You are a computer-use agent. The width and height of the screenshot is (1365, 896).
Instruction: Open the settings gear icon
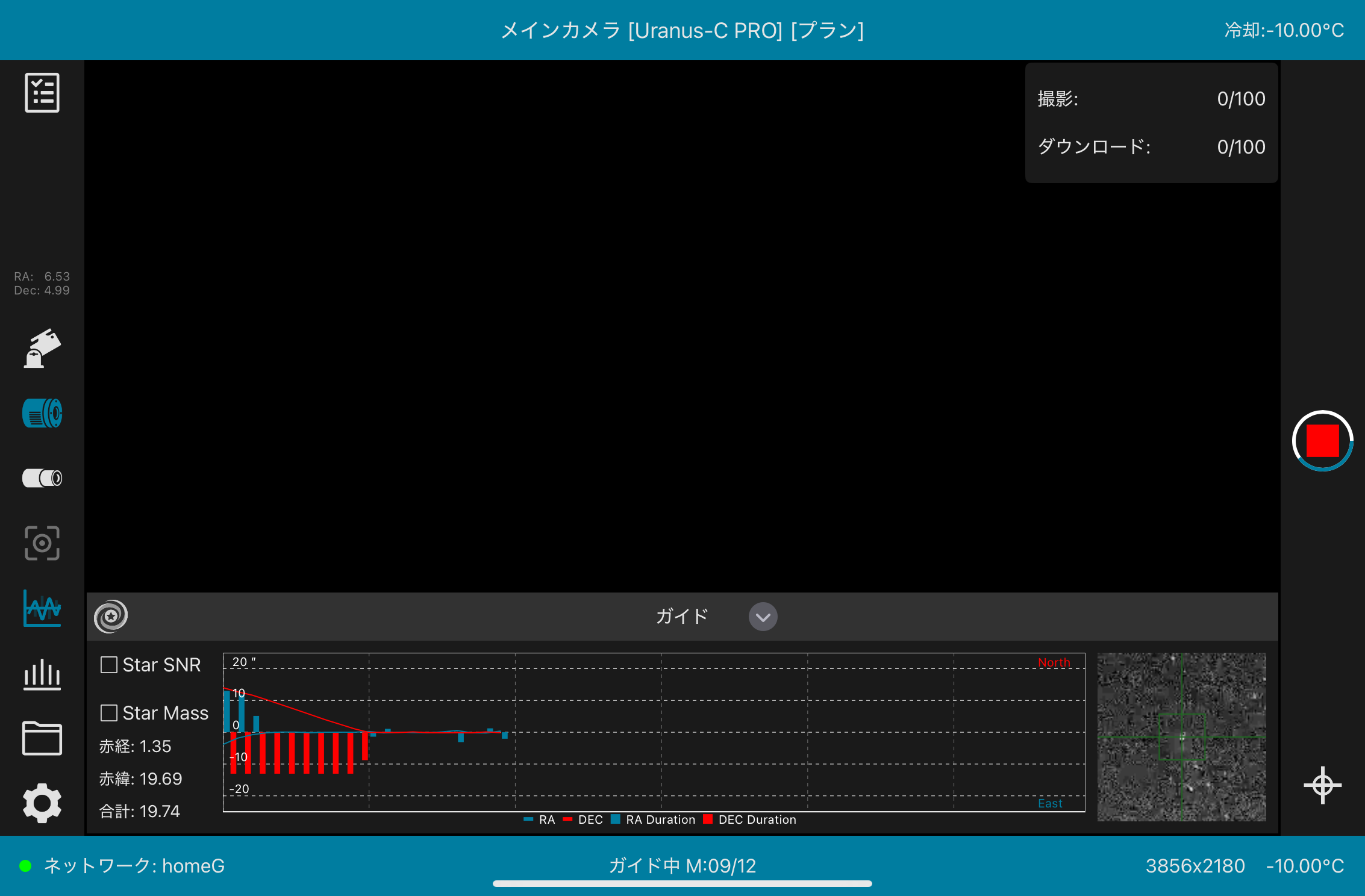coord(42,803)
